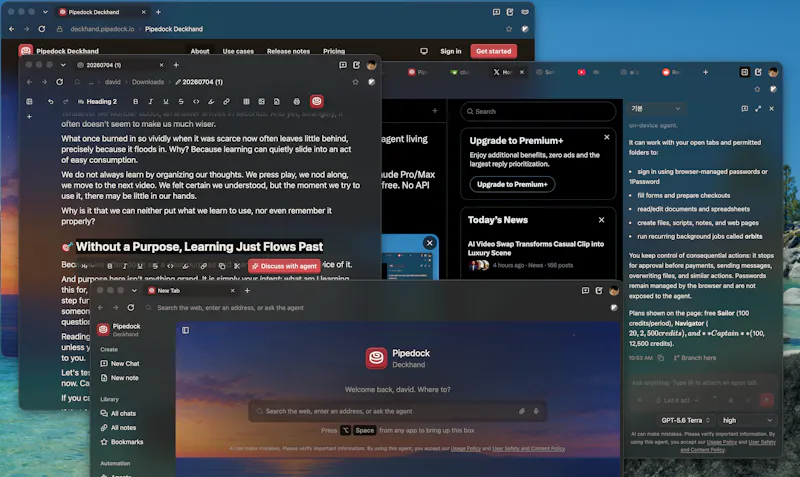This screenshot has height=477, width=800.
Task: Open GPT-5.6 Terra model selector
Action: tap(685, 420)
